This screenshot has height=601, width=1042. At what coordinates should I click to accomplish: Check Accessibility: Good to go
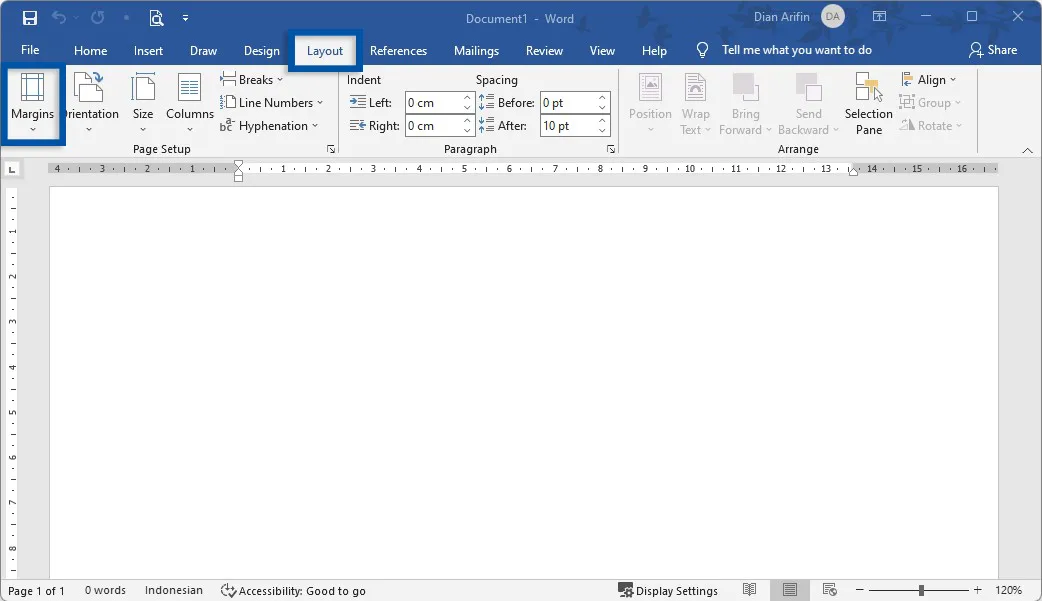(294, 590)
